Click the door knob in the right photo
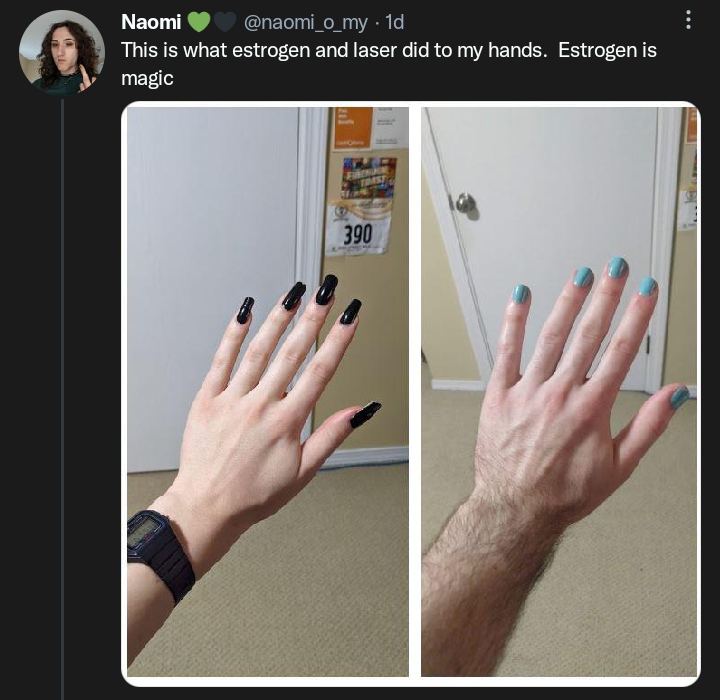Image resolution: width=720 pixels, height=700 pixels. (x=467, y=204)
